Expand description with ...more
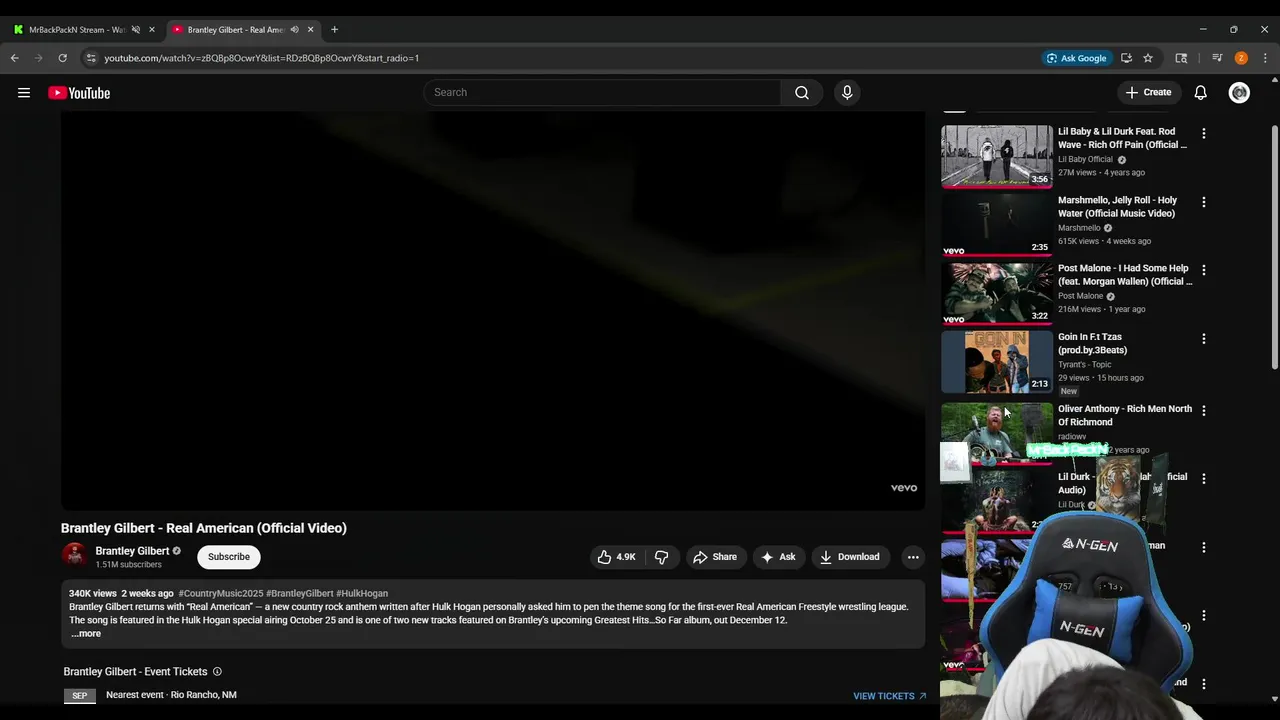Screen dimensions: 1280x720 pyautogui.click(x=86, y=633)
